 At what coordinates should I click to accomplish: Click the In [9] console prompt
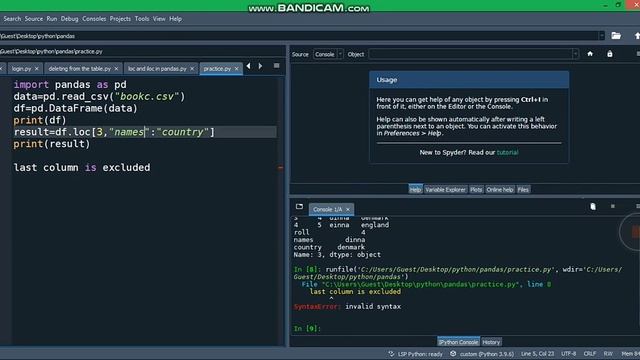coord(307,328)
